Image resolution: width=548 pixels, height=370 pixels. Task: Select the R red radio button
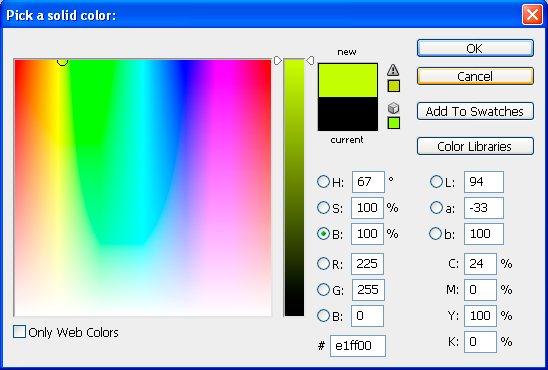coord(323,264)
